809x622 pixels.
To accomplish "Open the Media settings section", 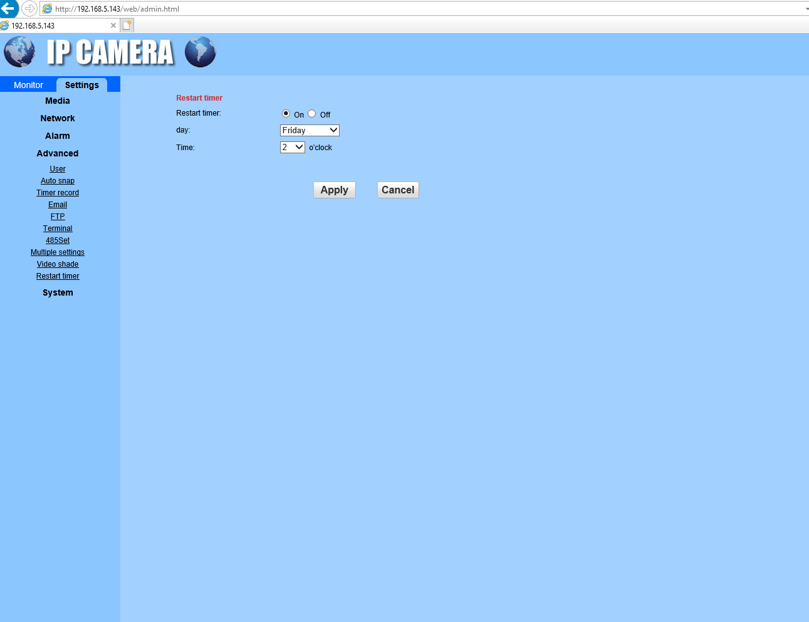I will coord(57,101).
